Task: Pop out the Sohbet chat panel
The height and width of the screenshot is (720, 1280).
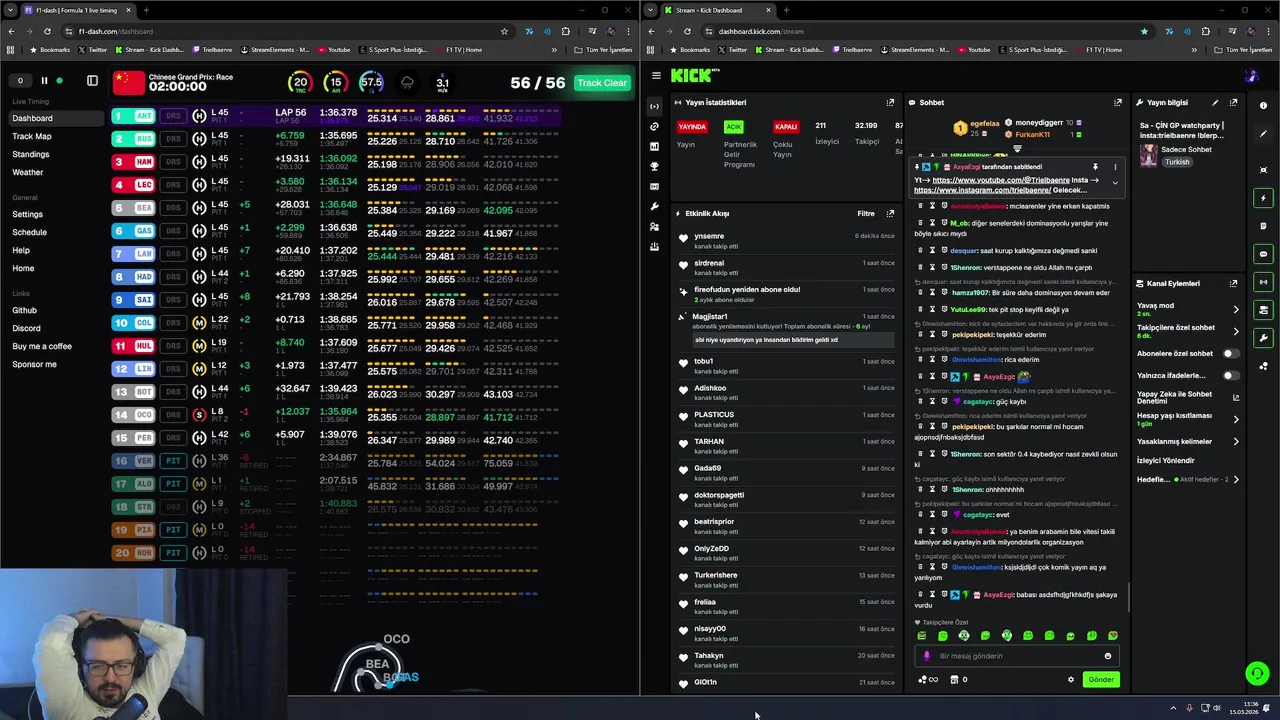Action: point(1118,102)
